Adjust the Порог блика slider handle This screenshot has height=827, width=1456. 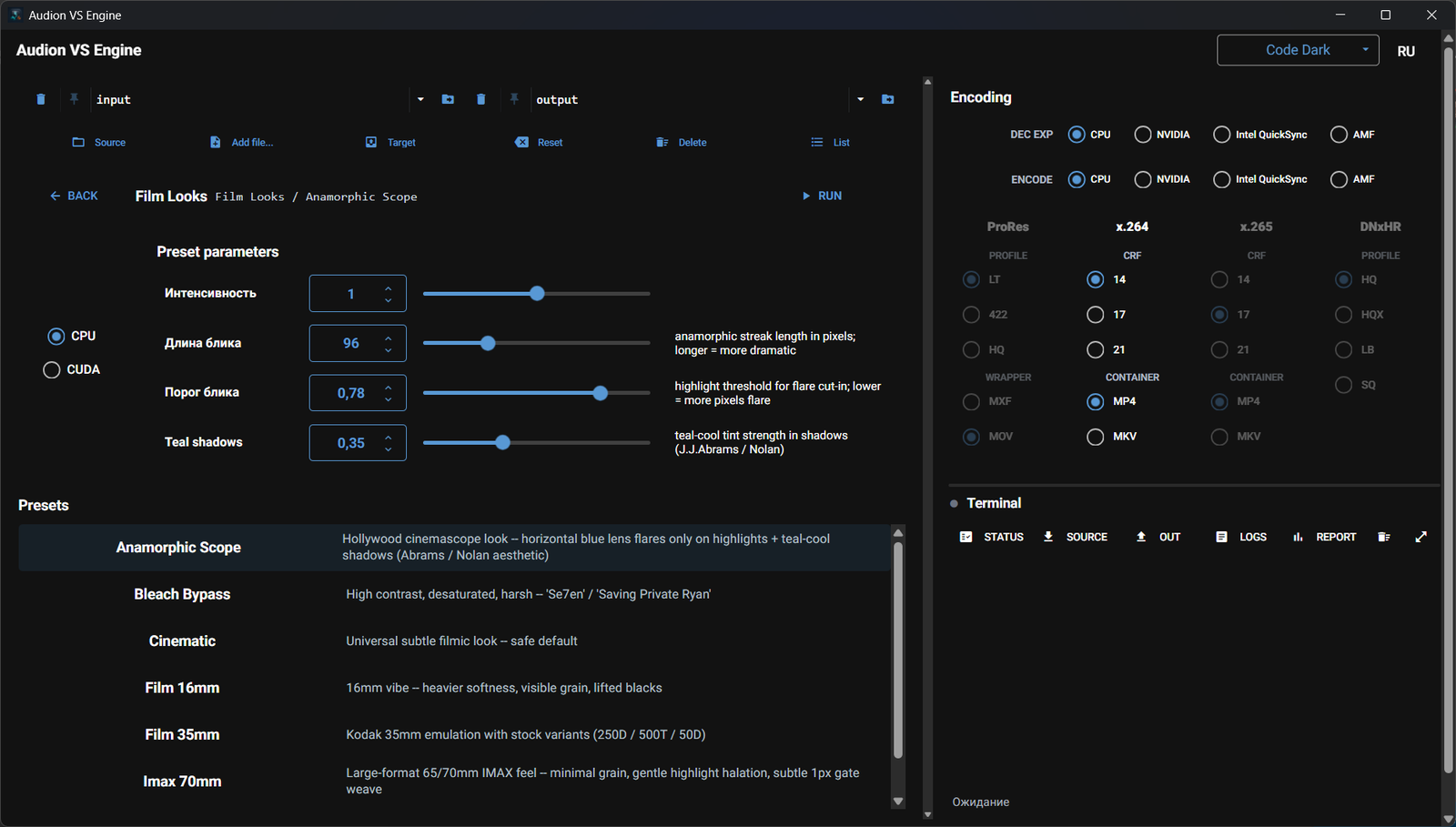tap(600, 393)
